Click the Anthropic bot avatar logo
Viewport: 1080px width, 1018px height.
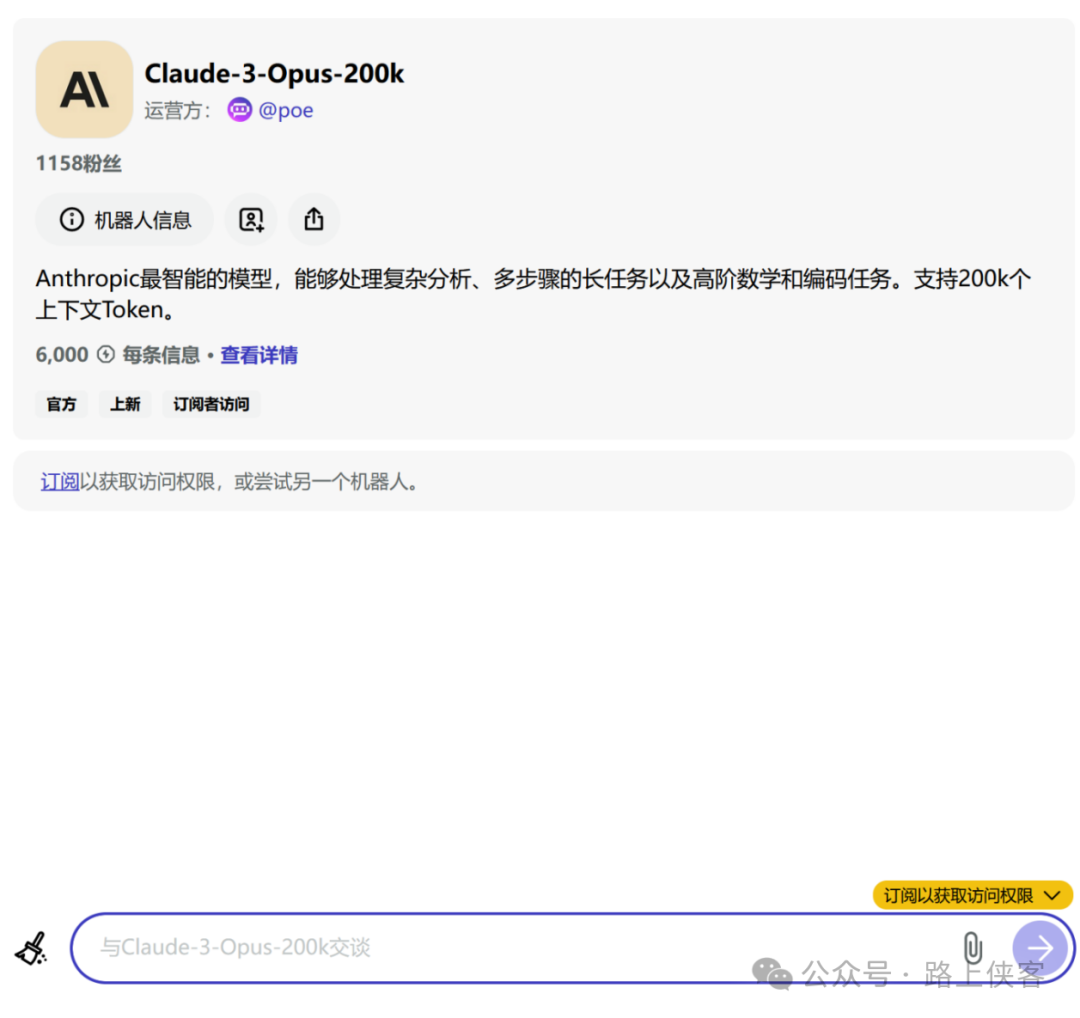click(x=84, y=90)
